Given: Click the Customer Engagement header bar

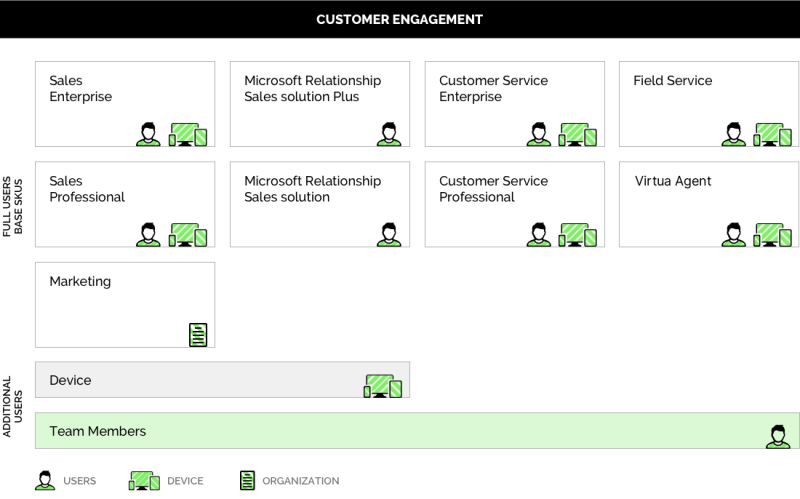Looking at the screenshot, I should pos(400,19).
